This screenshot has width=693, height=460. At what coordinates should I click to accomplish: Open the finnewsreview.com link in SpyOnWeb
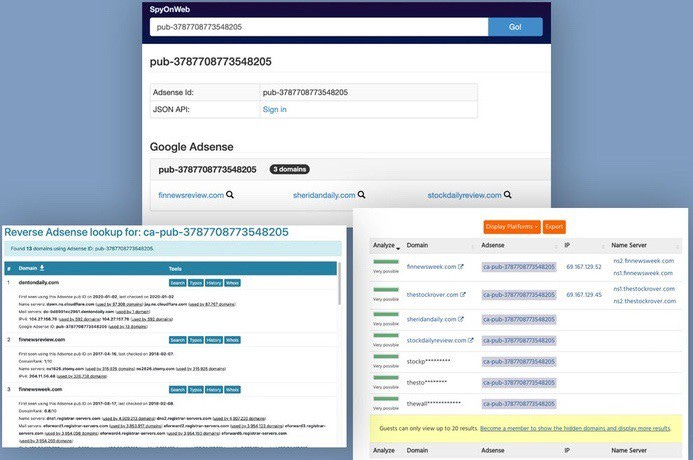tap(191, 195)
